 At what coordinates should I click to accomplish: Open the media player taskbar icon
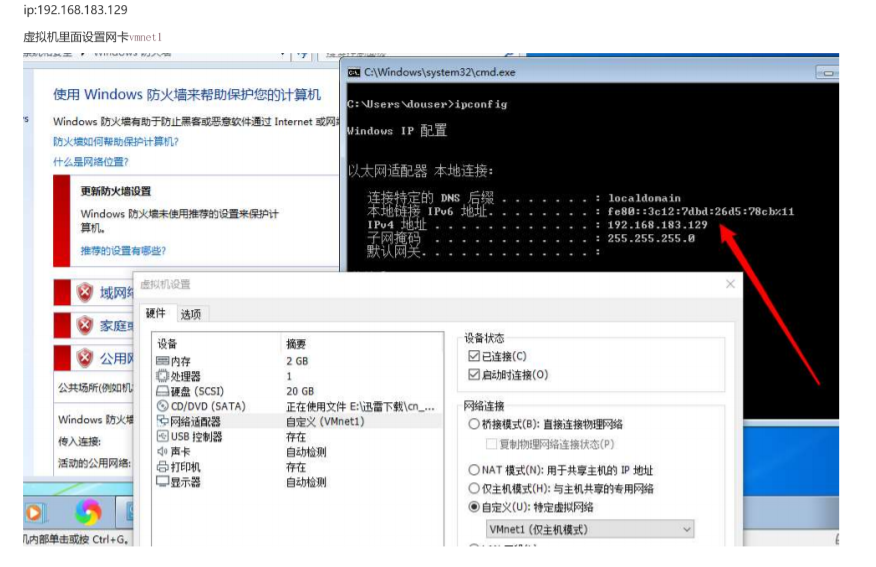34,512
